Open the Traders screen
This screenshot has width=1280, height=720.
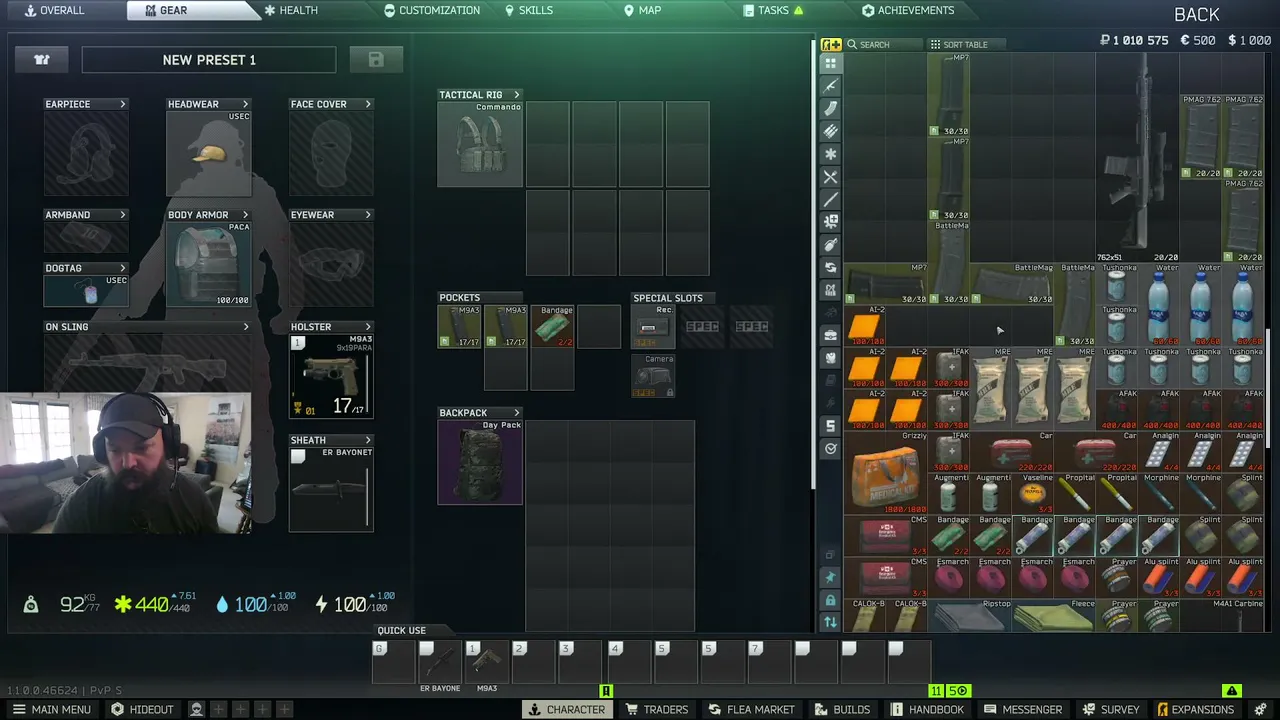tap(657, 709)
